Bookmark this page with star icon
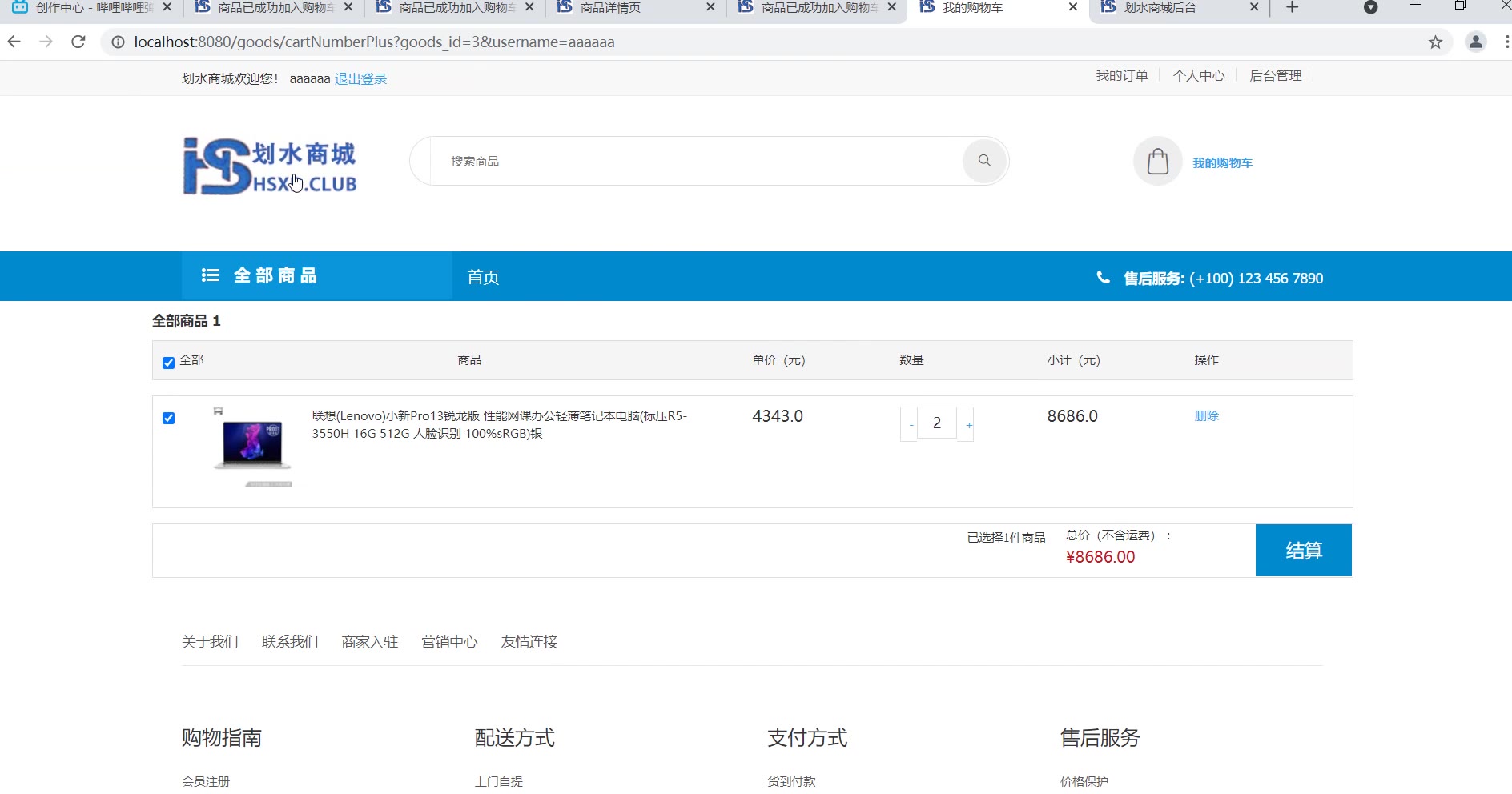Viewport: 1512px width, 794px height. pyautogui.click(x=1435, y=42)
